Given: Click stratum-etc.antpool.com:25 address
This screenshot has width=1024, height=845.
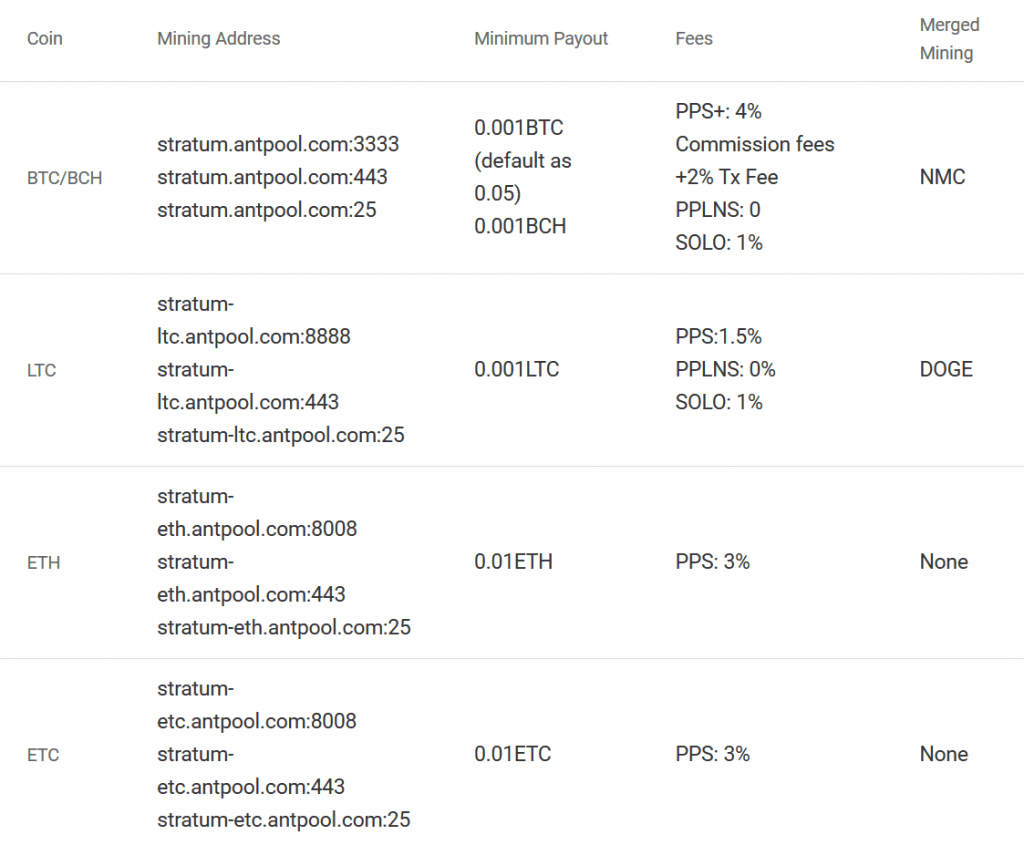Looking at the screenshot, I should point(283,820).
